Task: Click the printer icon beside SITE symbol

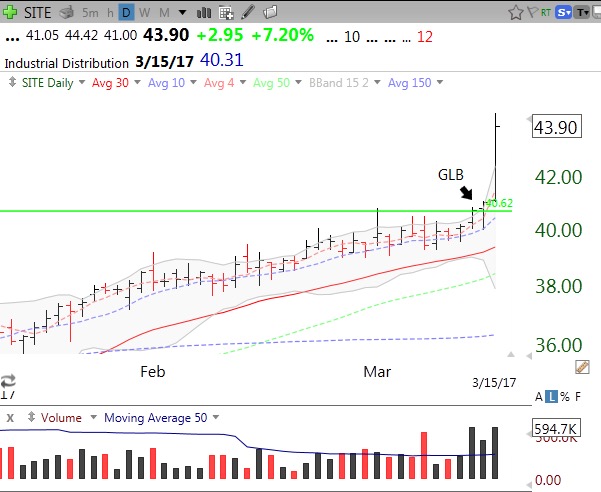Action: [66, 13]
